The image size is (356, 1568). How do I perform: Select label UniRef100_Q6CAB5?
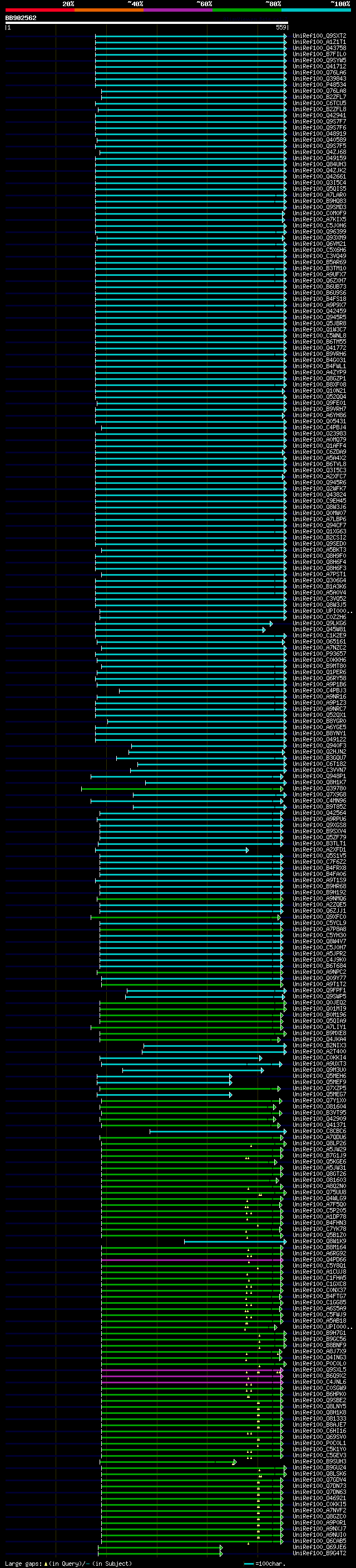(319, 1541)
